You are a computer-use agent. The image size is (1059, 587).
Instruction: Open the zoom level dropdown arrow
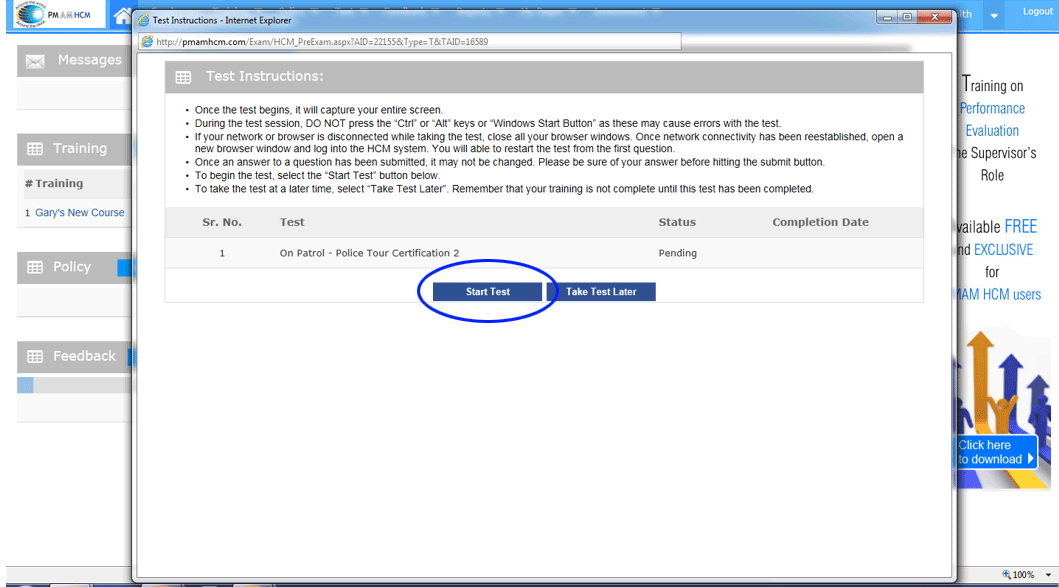[1048, 575]
